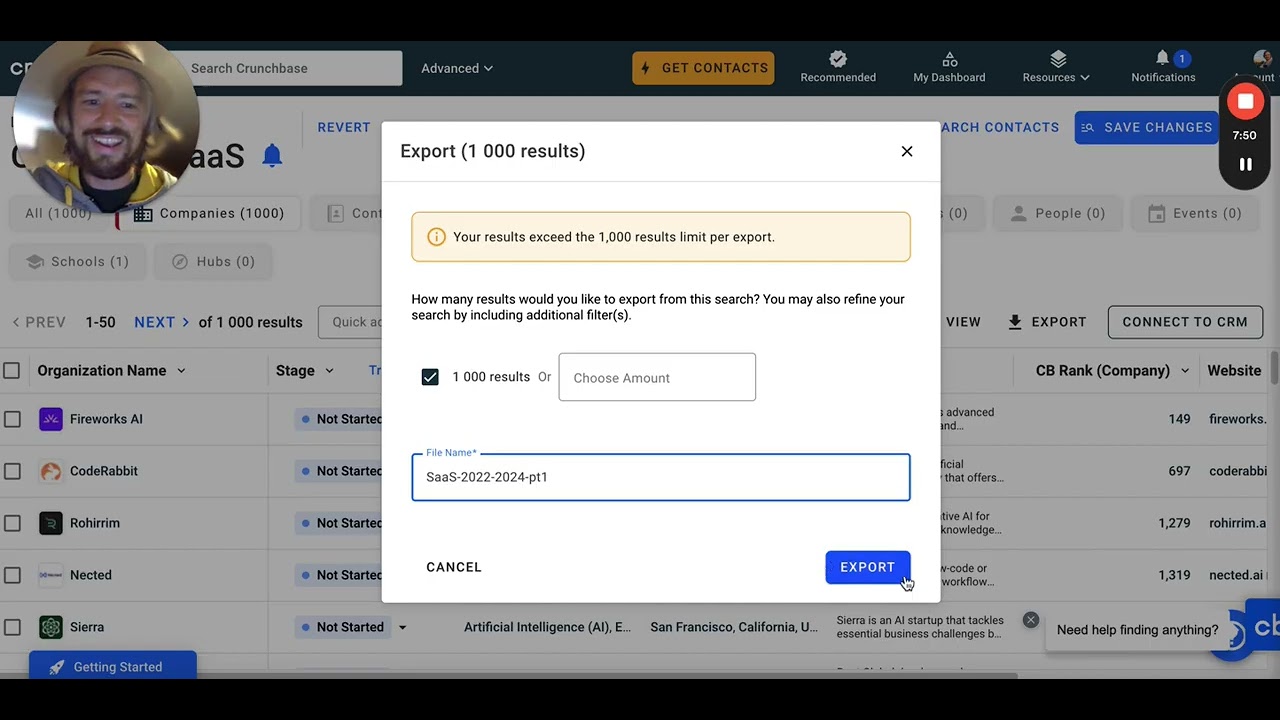Image resolution: width=1280 pixels, height=720 pixels.
Task: Switch to People (0) tab
Action: point(1057,213)
